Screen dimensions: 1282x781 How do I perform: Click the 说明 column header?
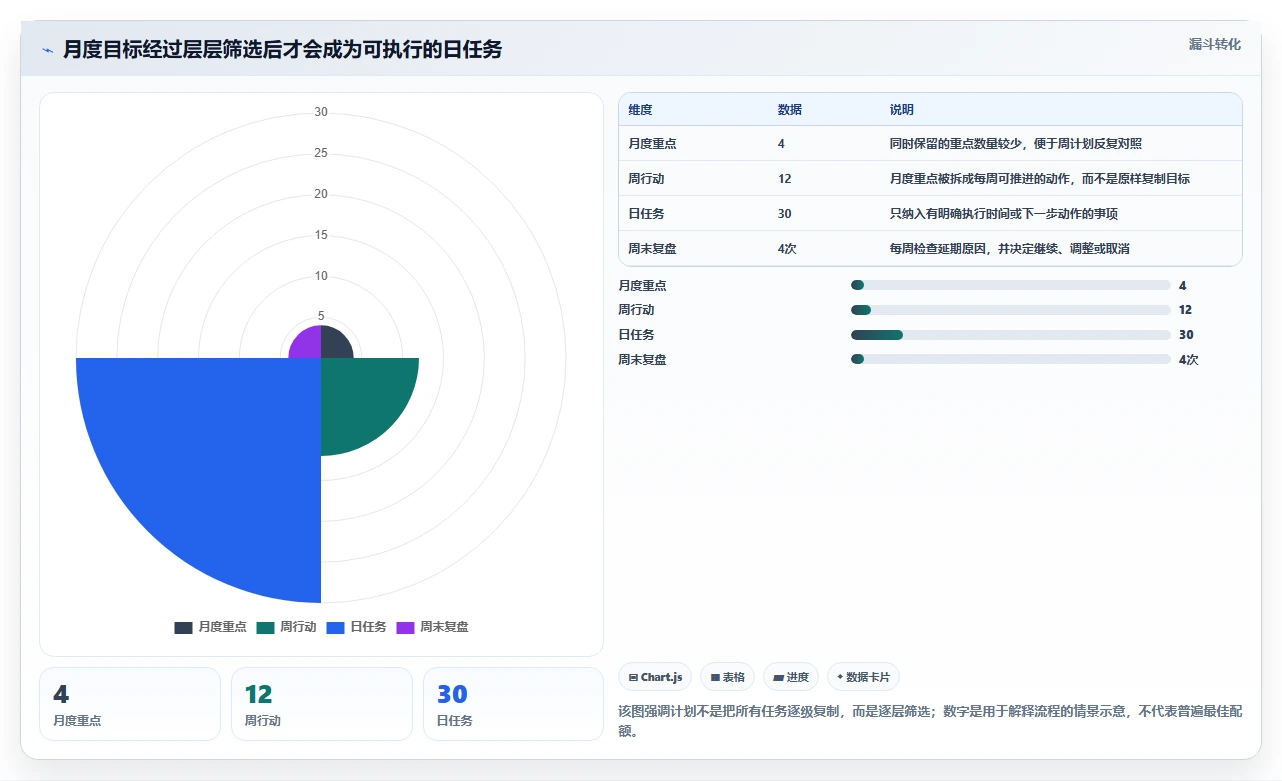click(x=902, y=110)
